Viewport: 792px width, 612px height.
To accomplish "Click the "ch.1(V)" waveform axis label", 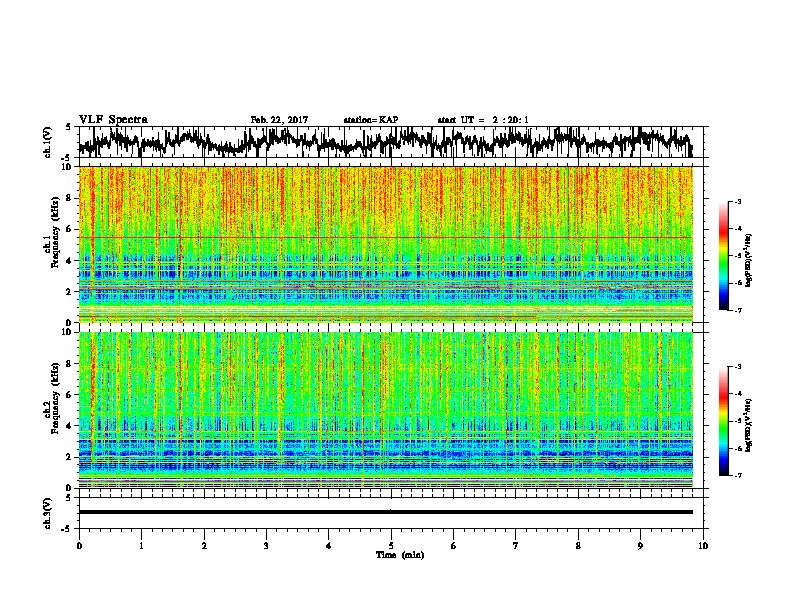I will click(48, 142).
